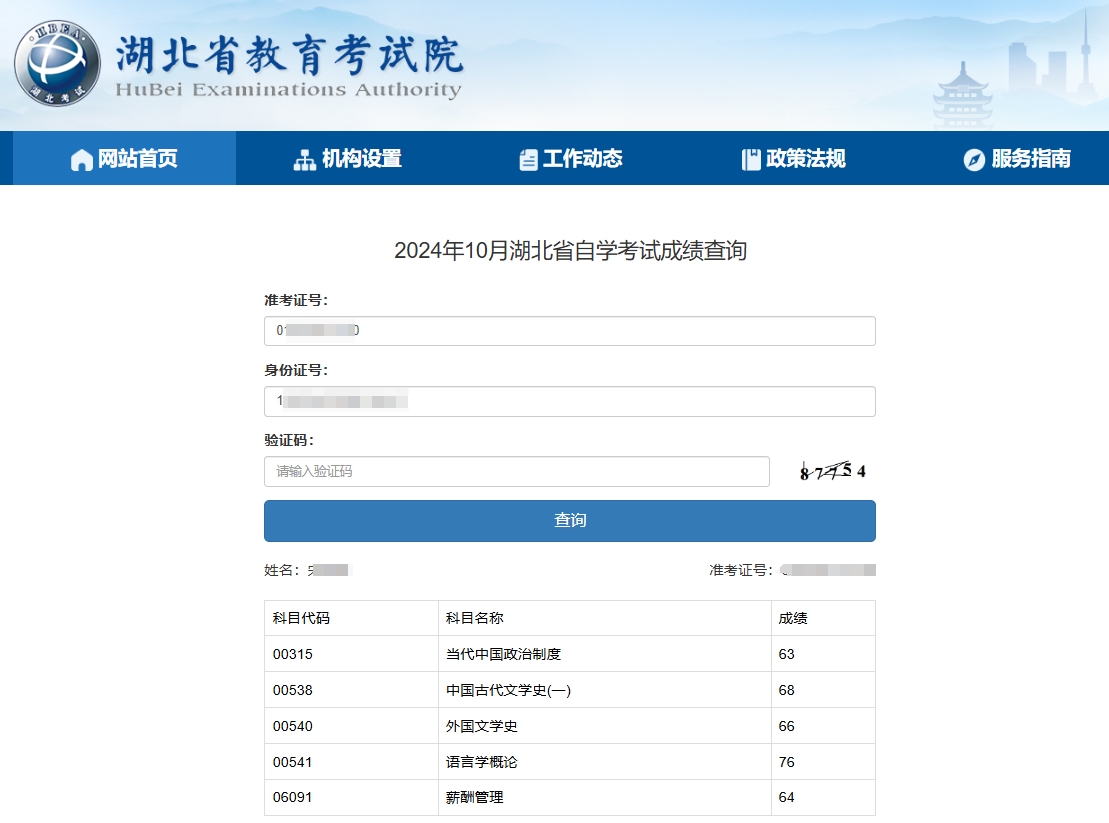Click the org chart icon beside 机构设置

pyautogui.click(x=305, y=160)
